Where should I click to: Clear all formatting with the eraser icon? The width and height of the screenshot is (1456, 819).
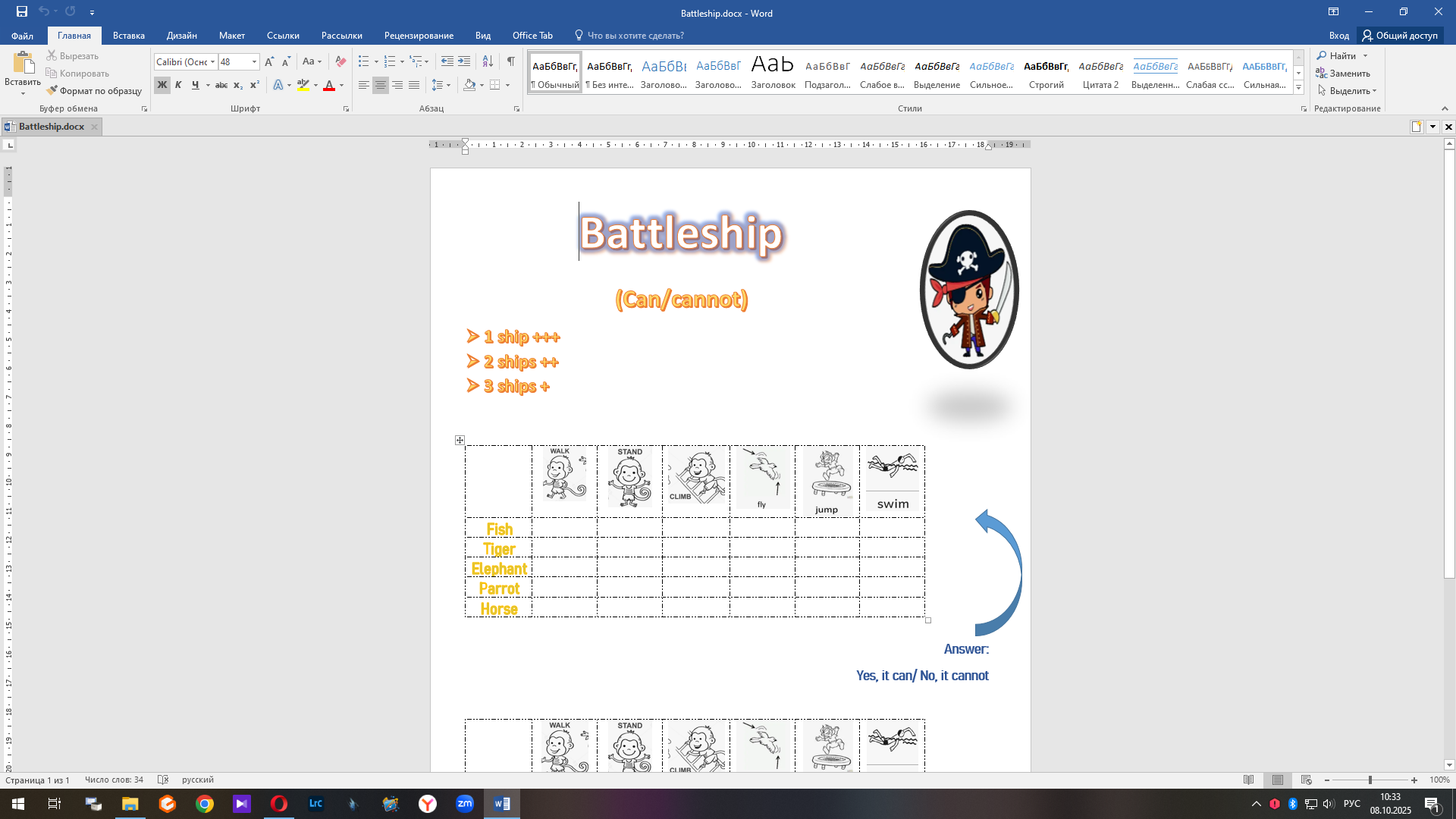click(x=340, y=61)
